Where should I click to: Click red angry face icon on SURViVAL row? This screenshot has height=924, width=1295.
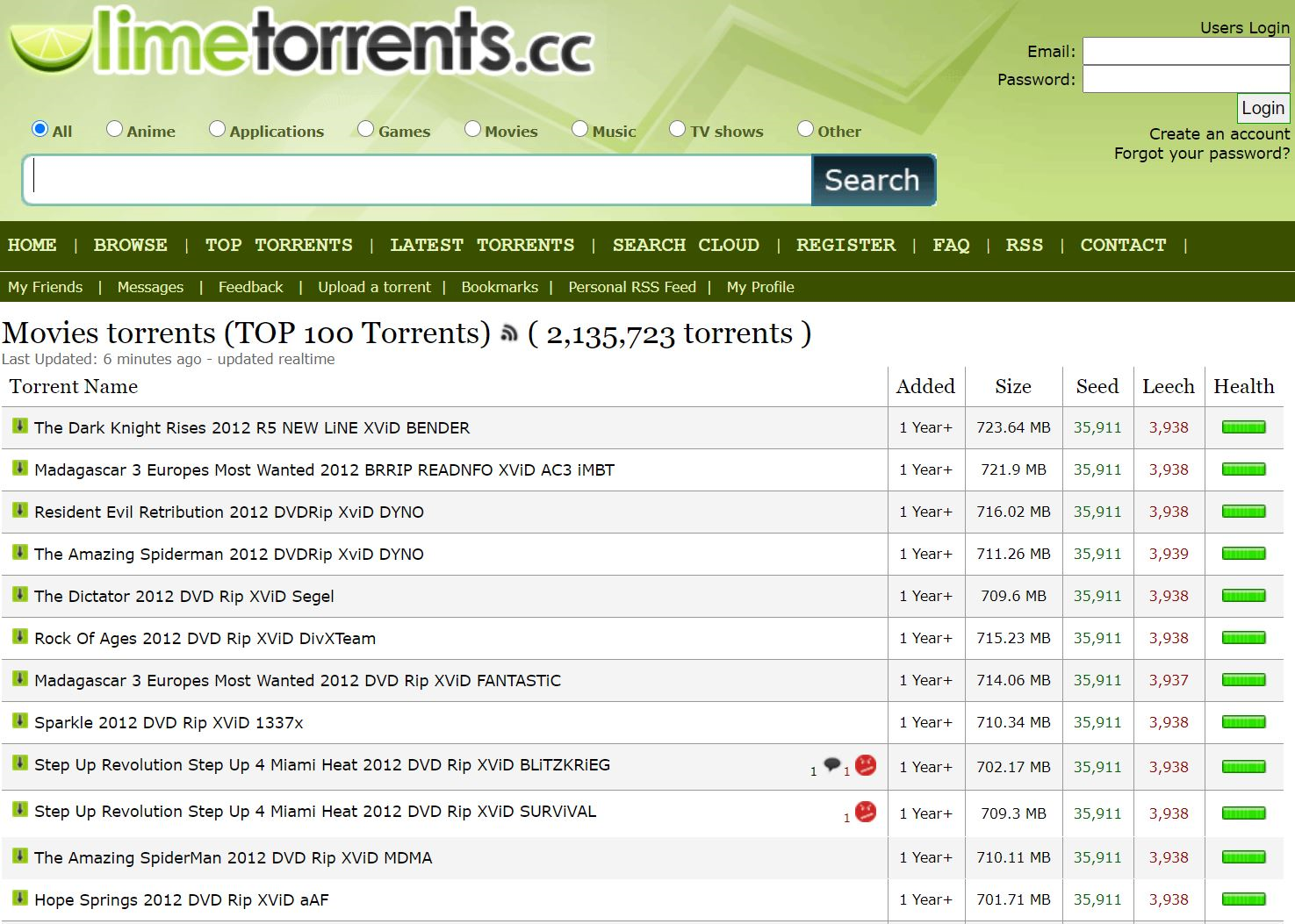(x=866, y=812)
